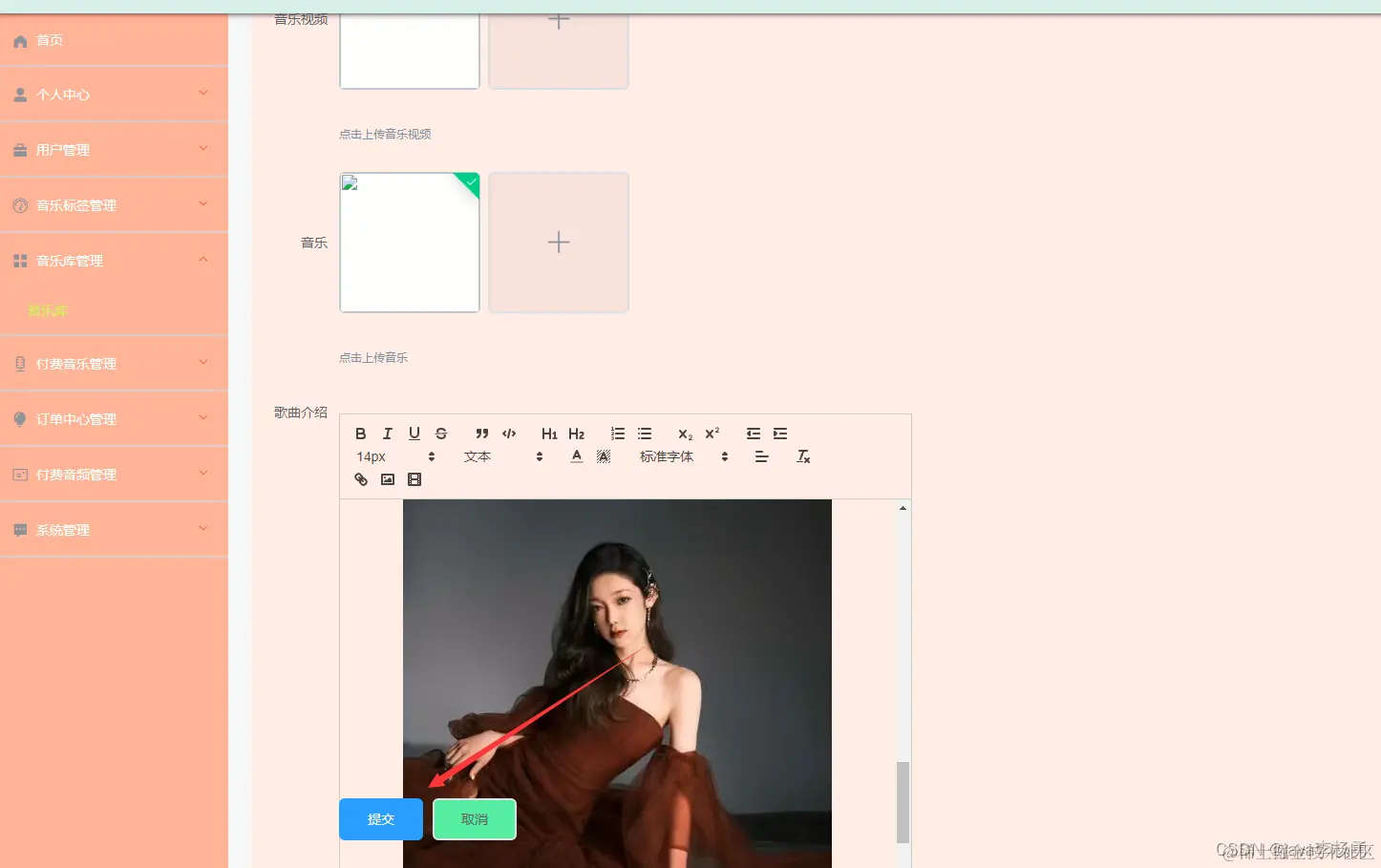The width and height of the screenshot is (1381, 868).
Task: Click the home icon beside 首页
Action: [20, 41]
